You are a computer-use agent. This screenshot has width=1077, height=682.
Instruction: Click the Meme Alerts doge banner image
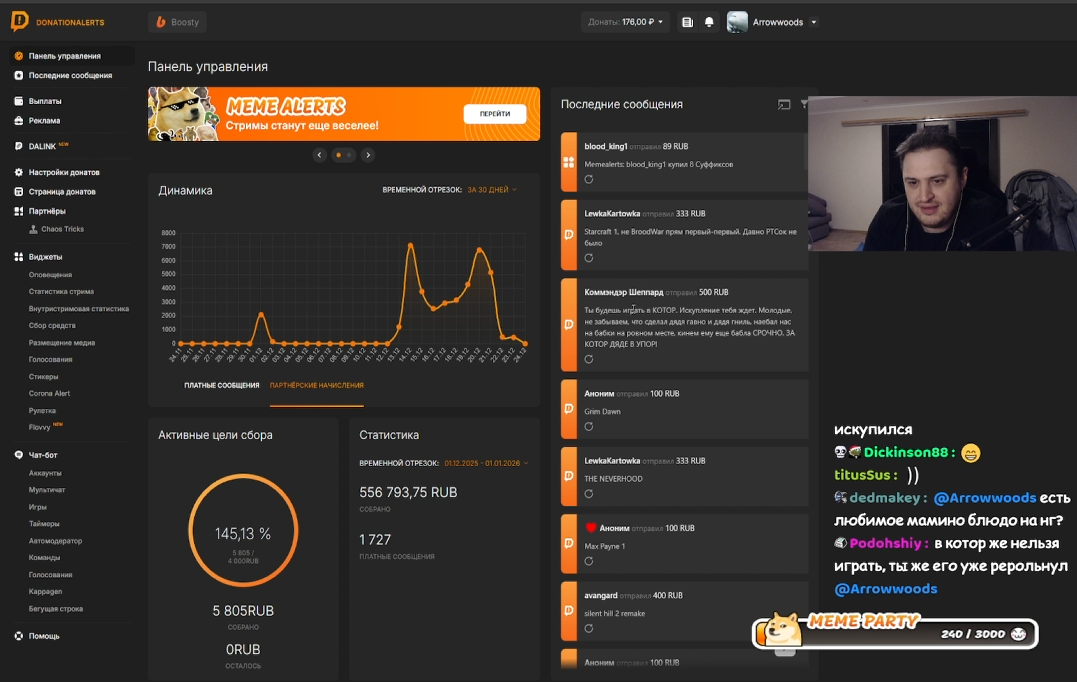(x=183, y=114)
